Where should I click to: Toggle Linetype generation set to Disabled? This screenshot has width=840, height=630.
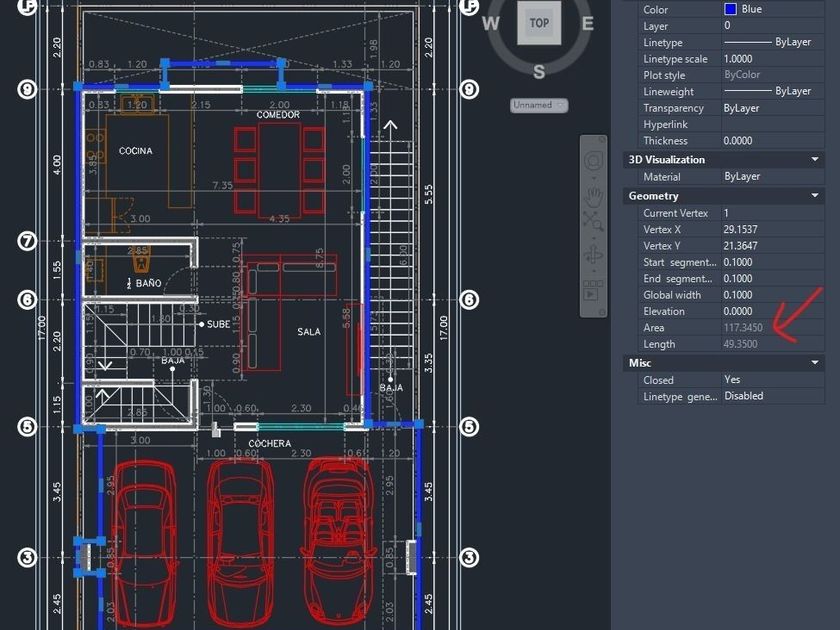coord(772,396)
